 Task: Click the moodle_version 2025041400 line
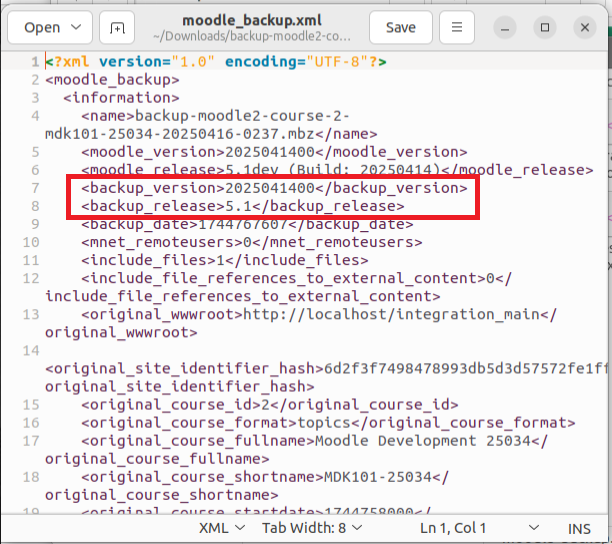coord(274,152)
